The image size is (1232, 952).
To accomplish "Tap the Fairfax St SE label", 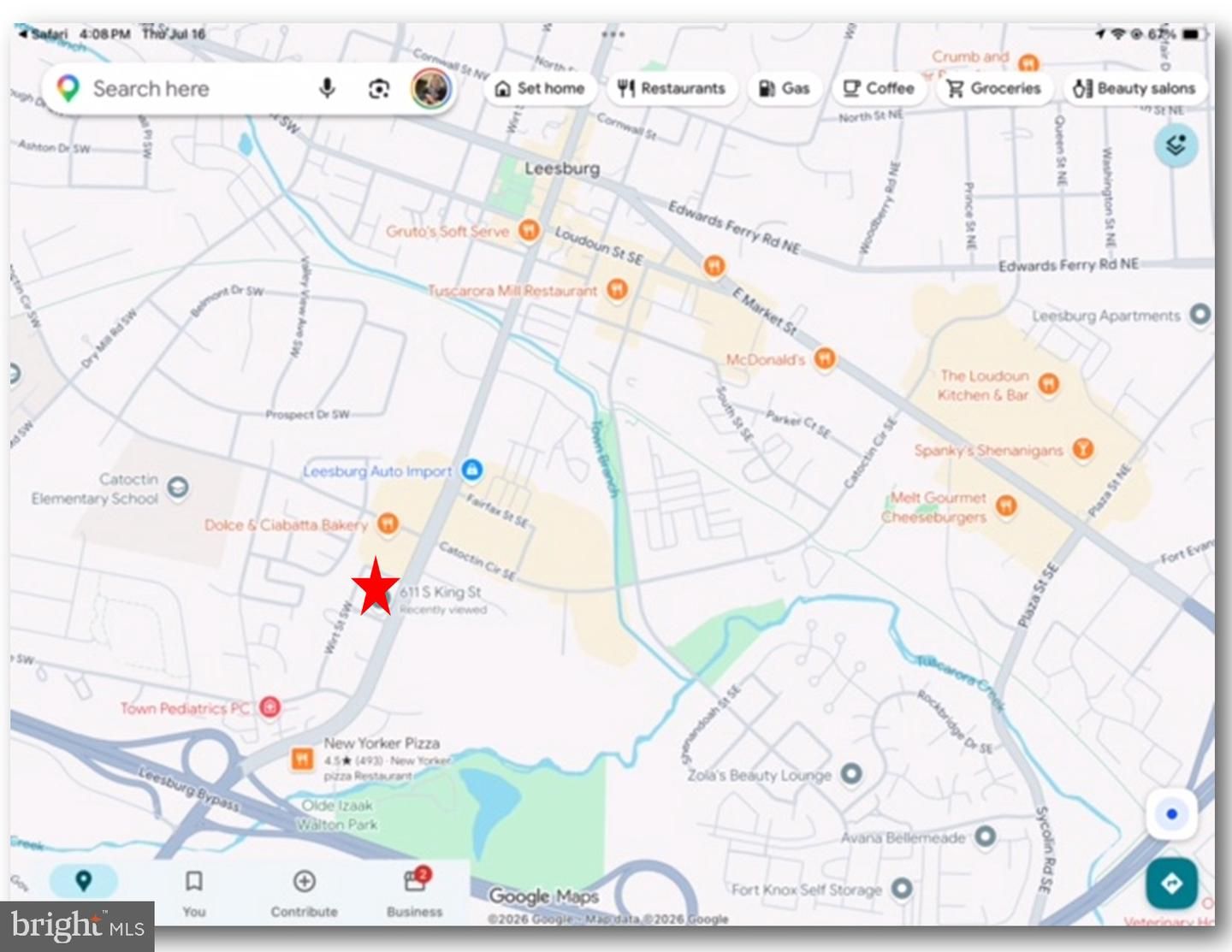I will pos(497,510).
